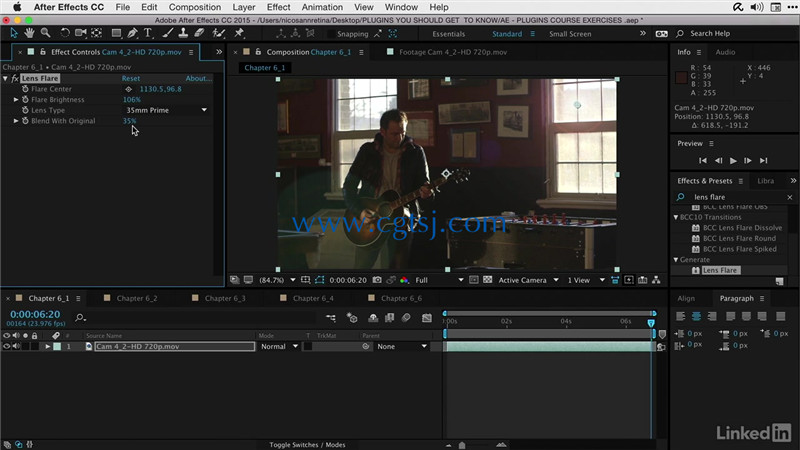Expand Flare Brightness property
This screenshot has width=800, height=450.
16,99
